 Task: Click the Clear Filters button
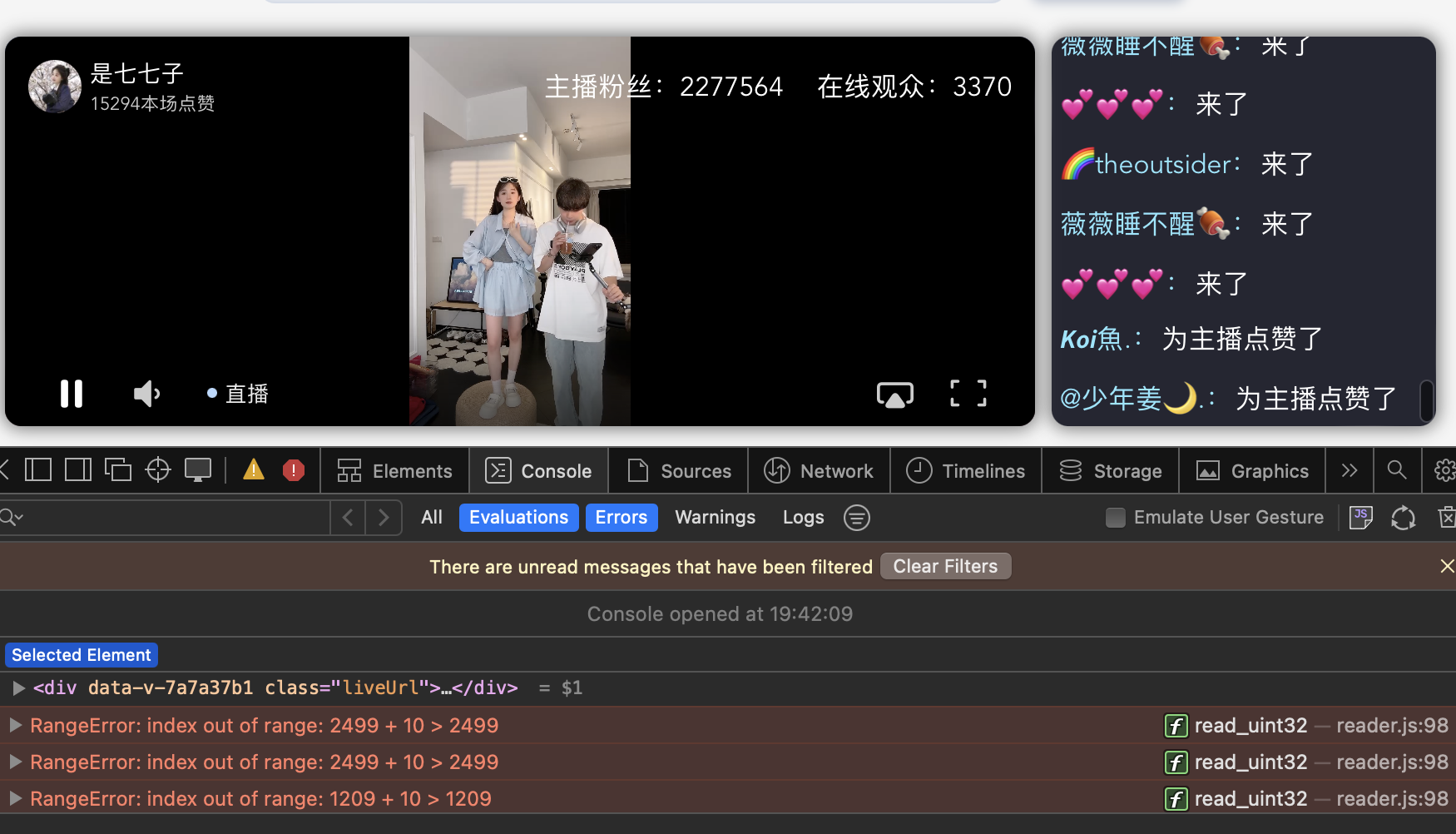tap(945, 566)
